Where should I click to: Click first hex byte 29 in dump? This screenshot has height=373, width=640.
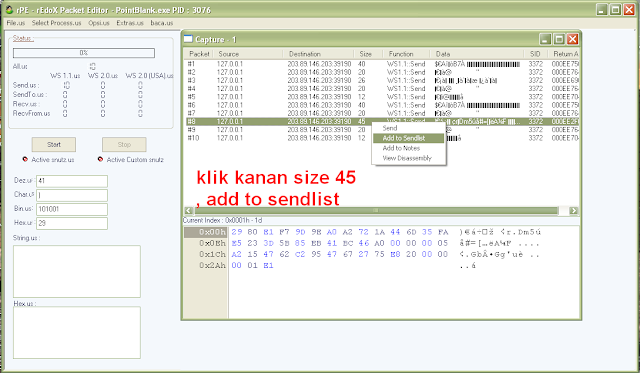pyautogui.click(x=237, y=232)
